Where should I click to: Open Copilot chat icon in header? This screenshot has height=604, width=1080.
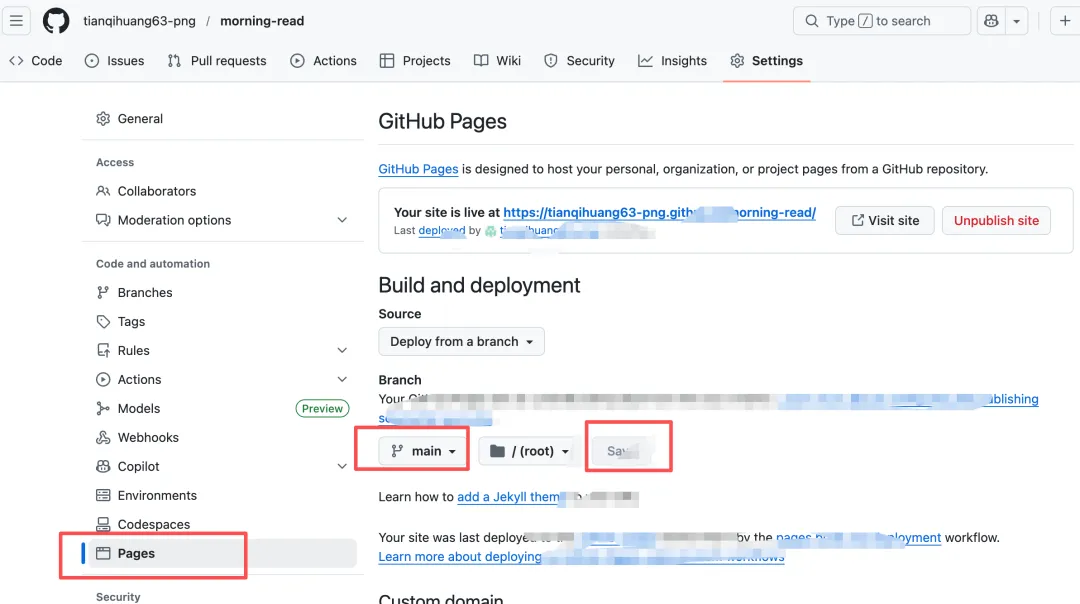click(991, 21)
